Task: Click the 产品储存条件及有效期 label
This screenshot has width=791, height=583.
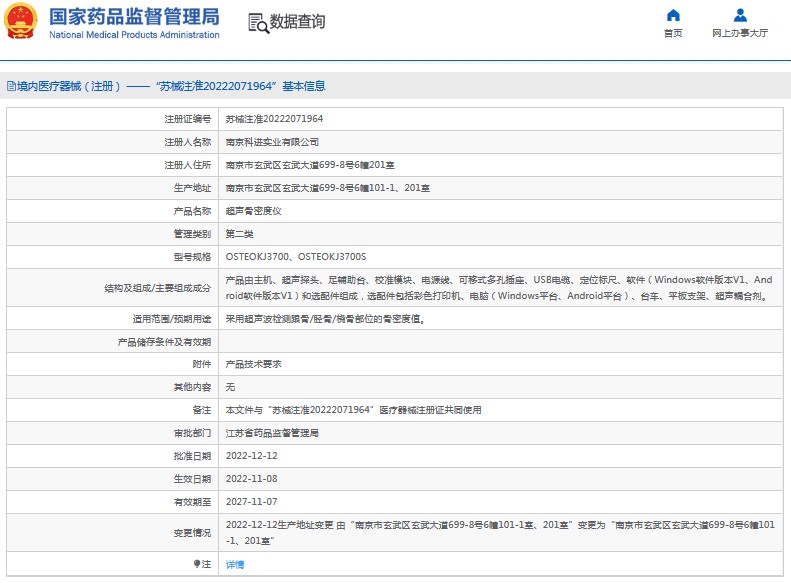Action: point(164,342)
